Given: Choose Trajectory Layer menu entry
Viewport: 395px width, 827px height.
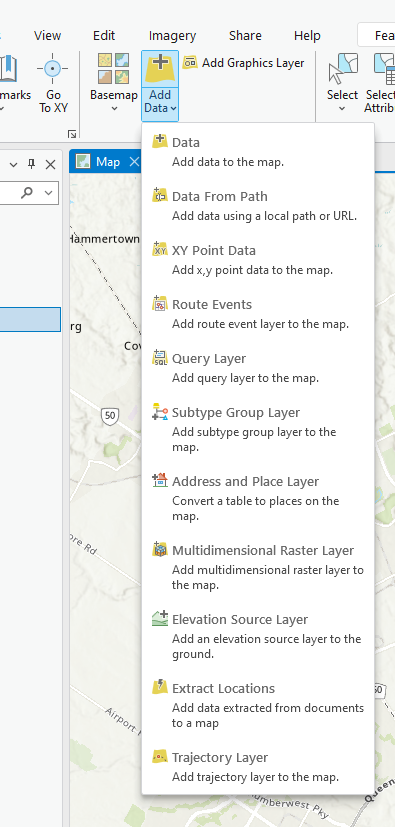Looking at the screenshot, I should 258,767.
